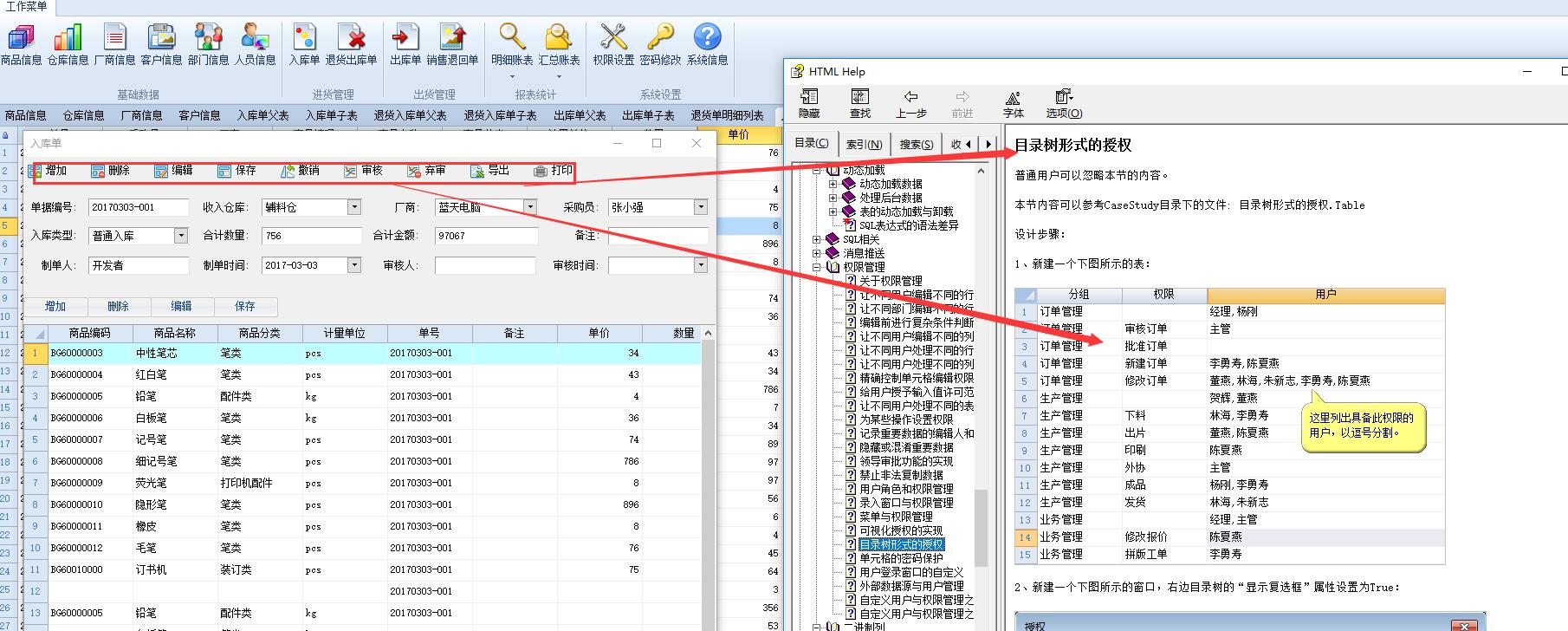Open 关于权限管理 help topic
The height and width of the screenshot is (631, 1568).
(891, 281)
